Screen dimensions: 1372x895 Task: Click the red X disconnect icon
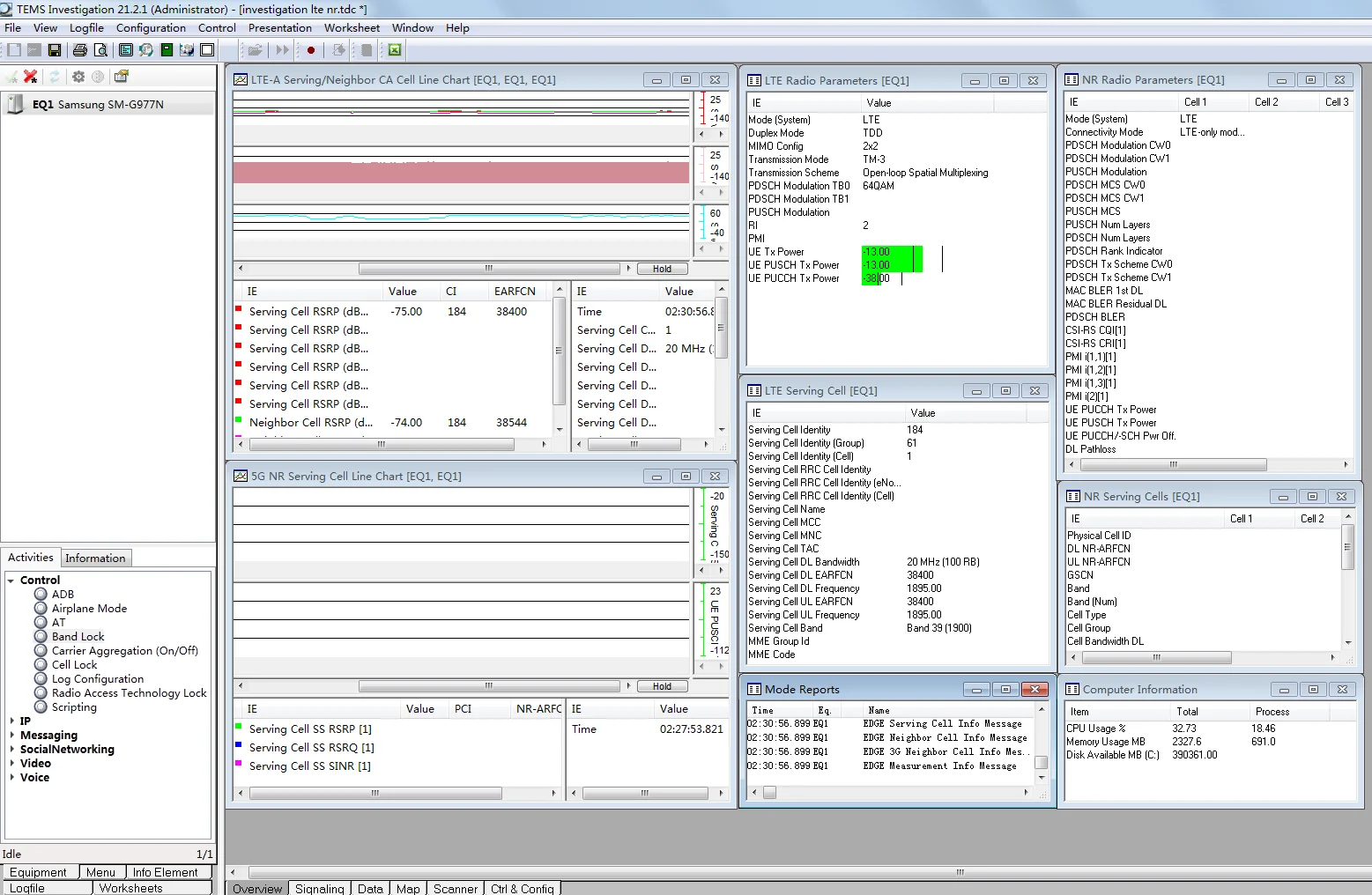click(31, 77)
